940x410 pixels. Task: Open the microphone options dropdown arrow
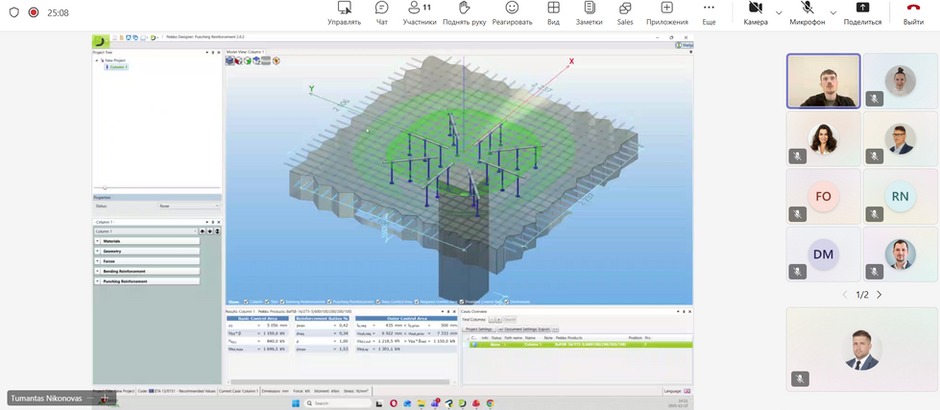point(833,13)
